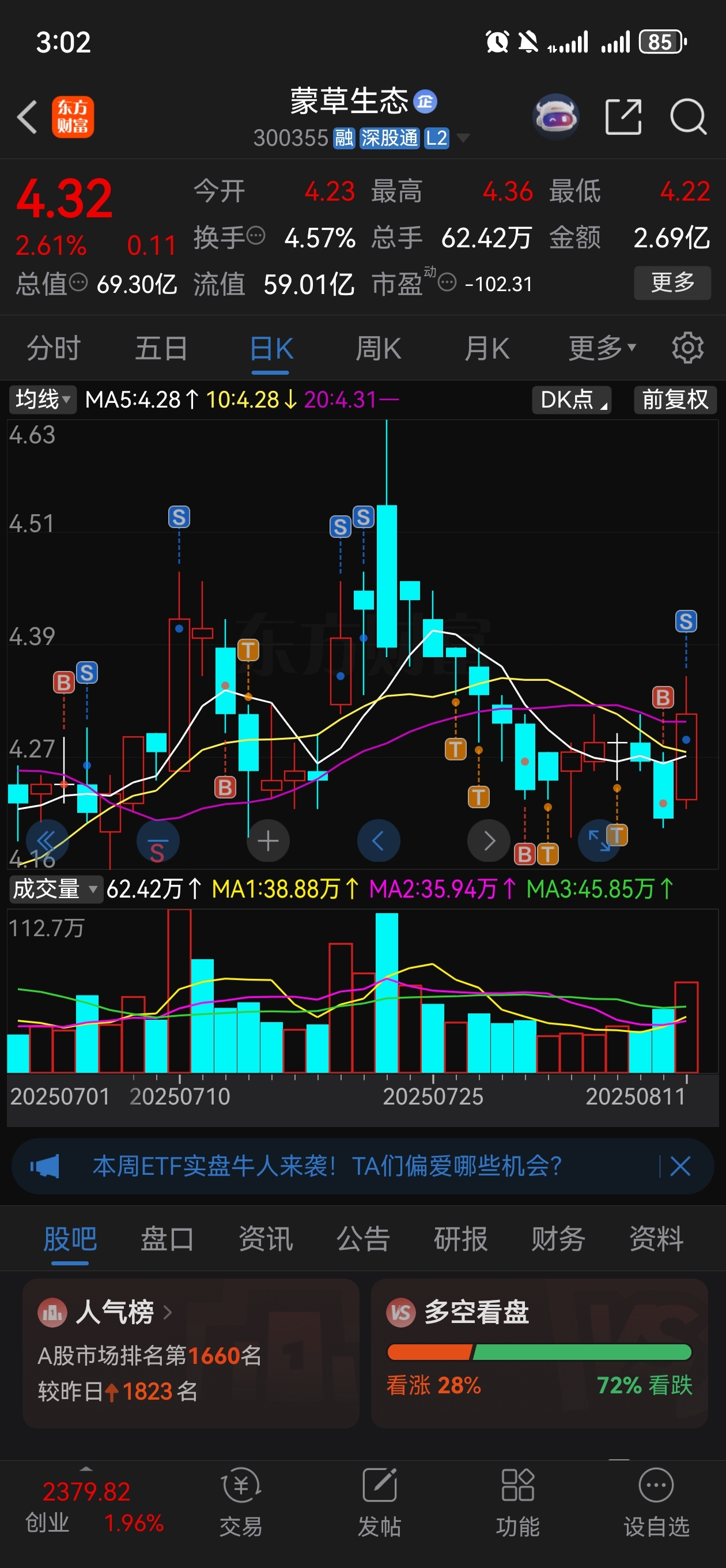Open the 成交量 indicator dropdown

pyautogui.click(x=55, y=889)
